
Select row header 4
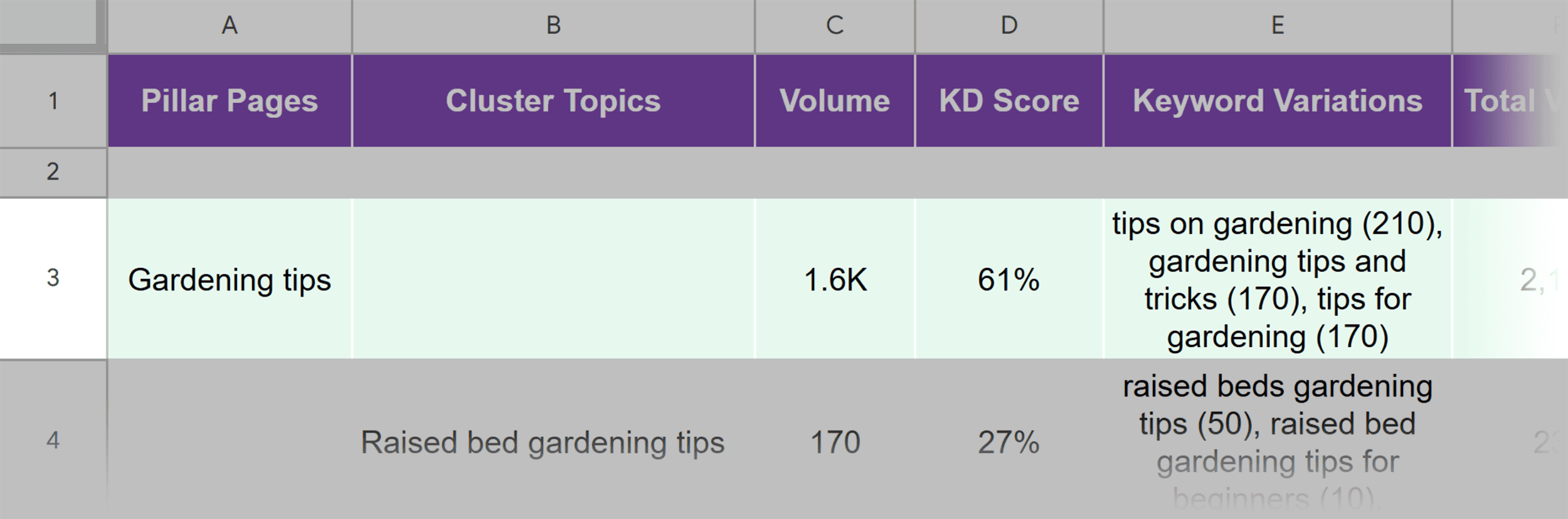click(53, 442)
